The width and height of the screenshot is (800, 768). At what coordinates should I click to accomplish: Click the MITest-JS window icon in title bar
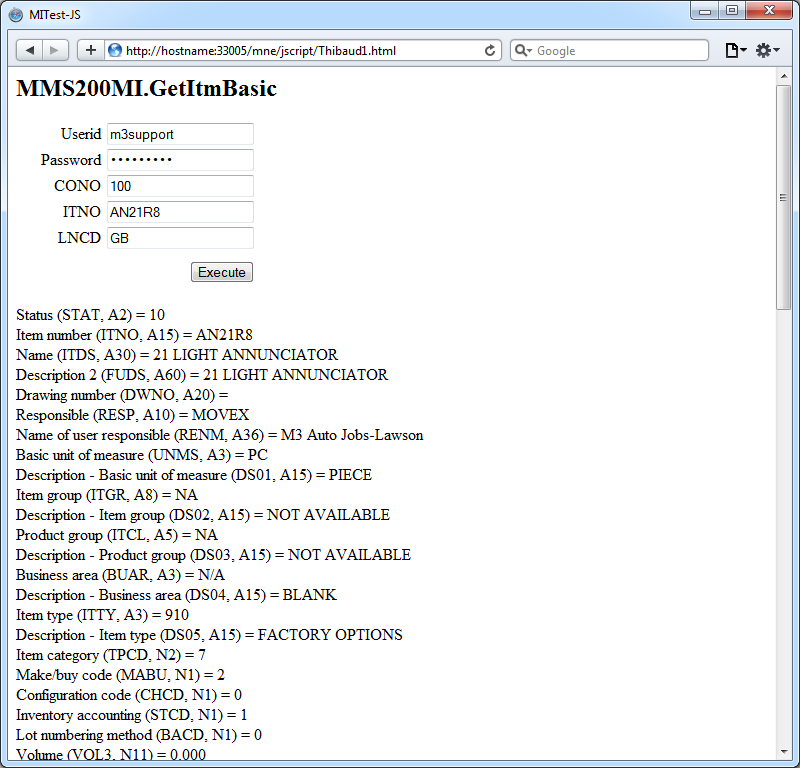pos(16,14)
